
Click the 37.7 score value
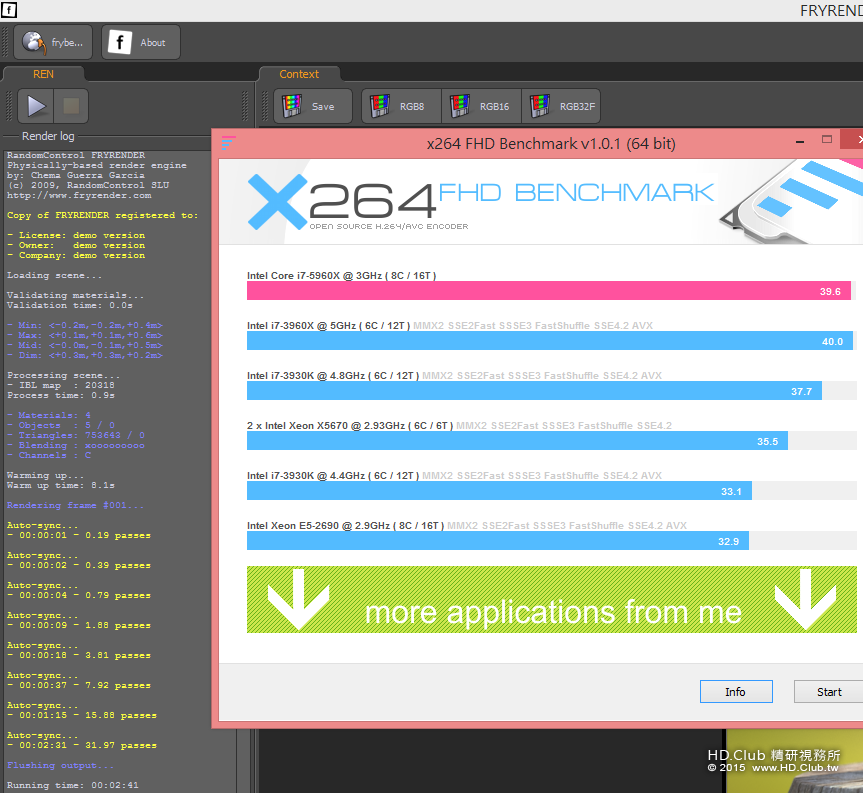click(801, 392)
